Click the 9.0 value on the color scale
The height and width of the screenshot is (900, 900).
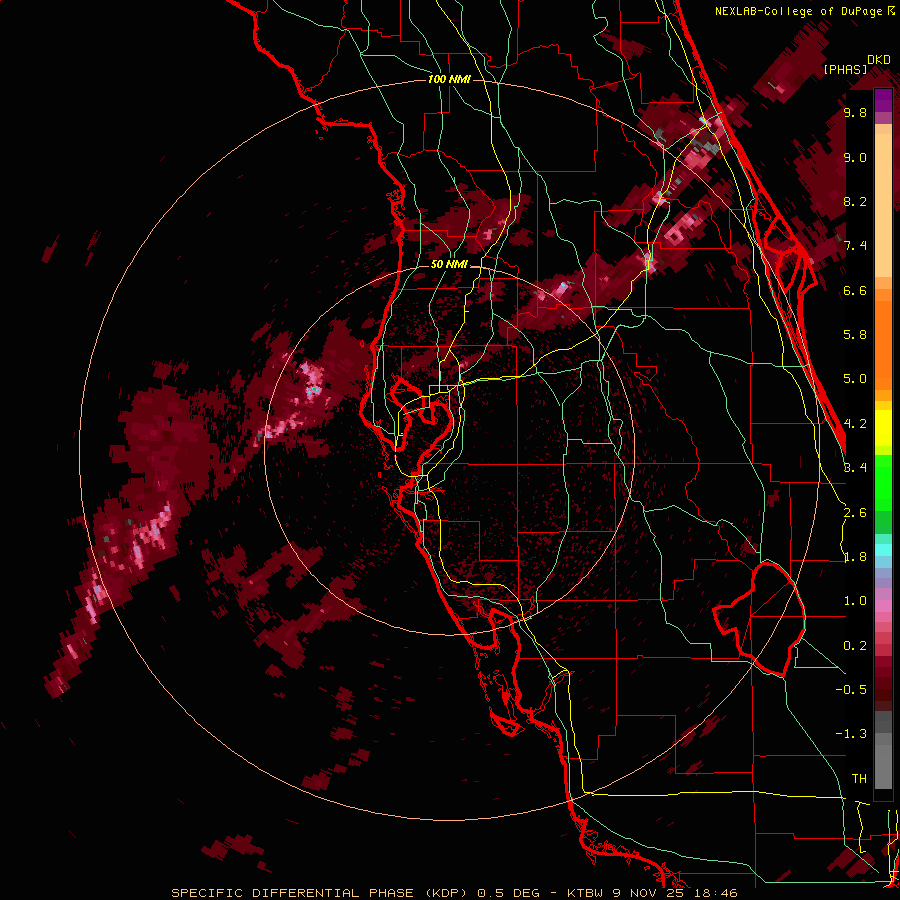click(855, 157)
